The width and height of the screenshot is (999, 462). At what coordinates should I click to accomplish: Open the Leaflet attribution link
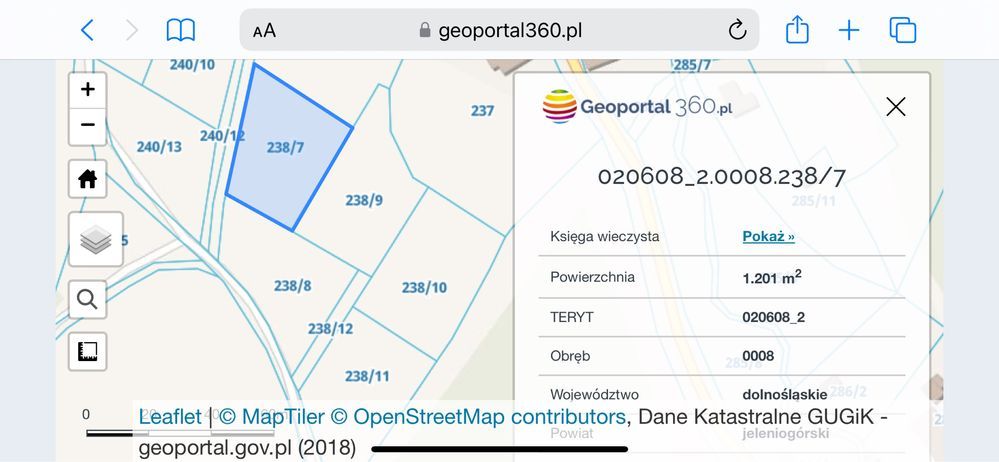170,417
